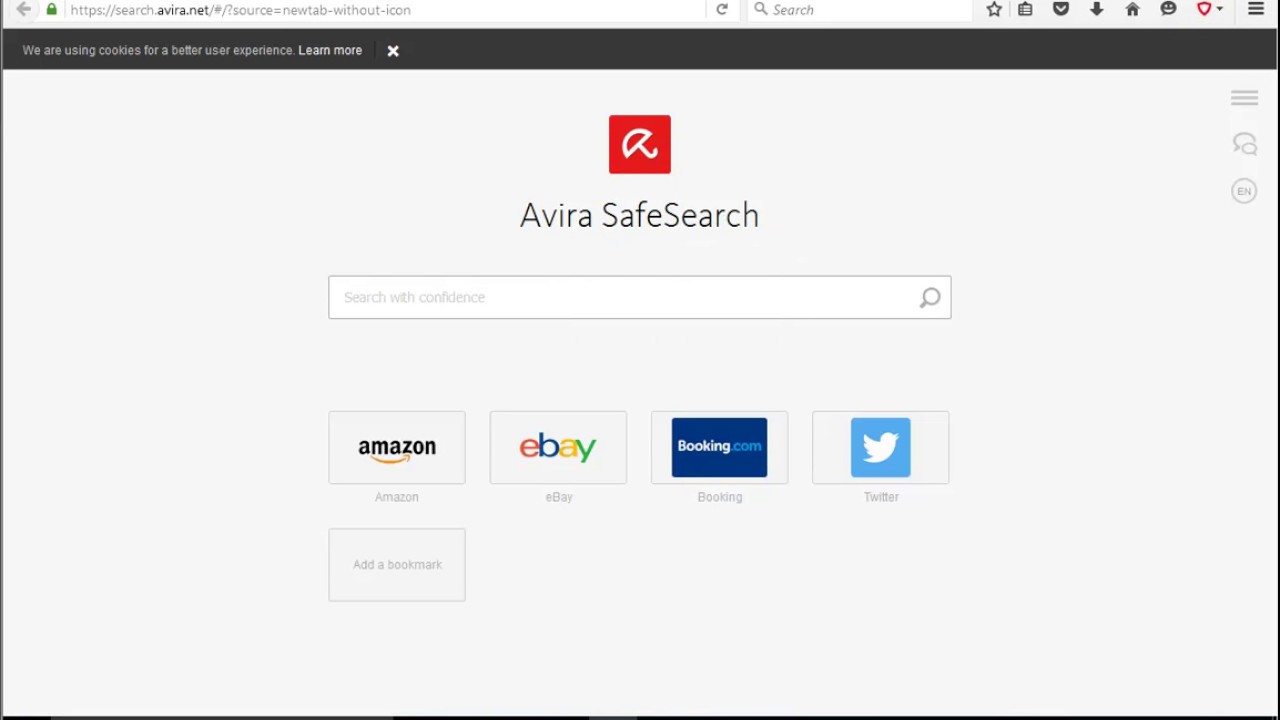The width and height of the screenshot is (1280, 720).
Task: Go to home page icon
Action: pyautogui.click(x=1132, y=9)
